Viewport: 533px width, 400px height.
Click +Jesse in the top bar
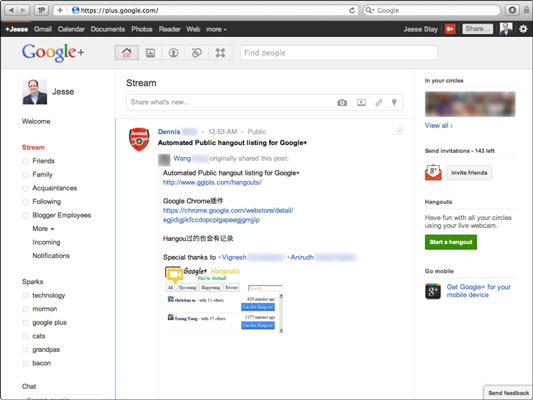[16, 29]
